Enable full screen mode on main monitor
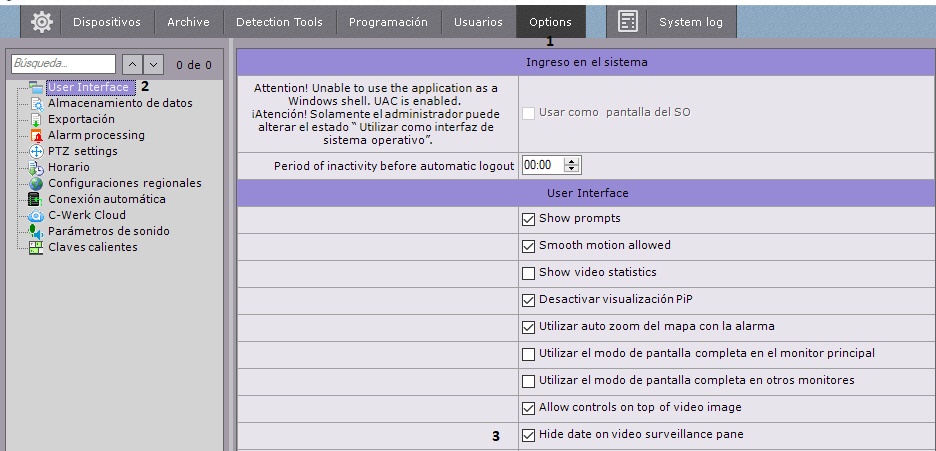Image resolution: width=936 pixels, height=451 pixels. coord(528,353)
